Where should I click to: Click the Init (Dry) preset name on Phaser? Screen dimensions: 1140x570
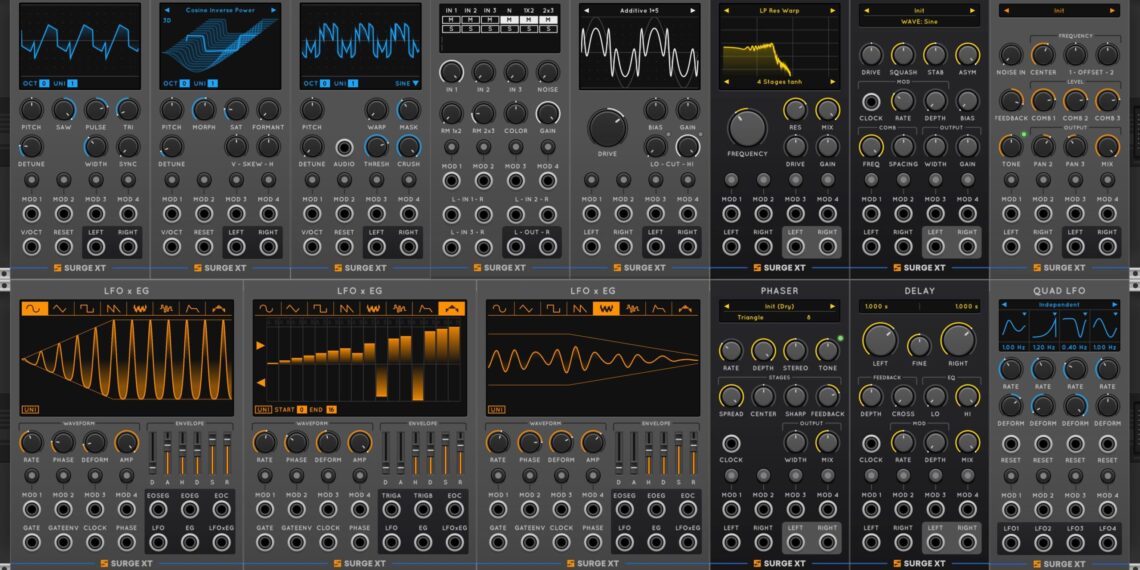[778, 305]
